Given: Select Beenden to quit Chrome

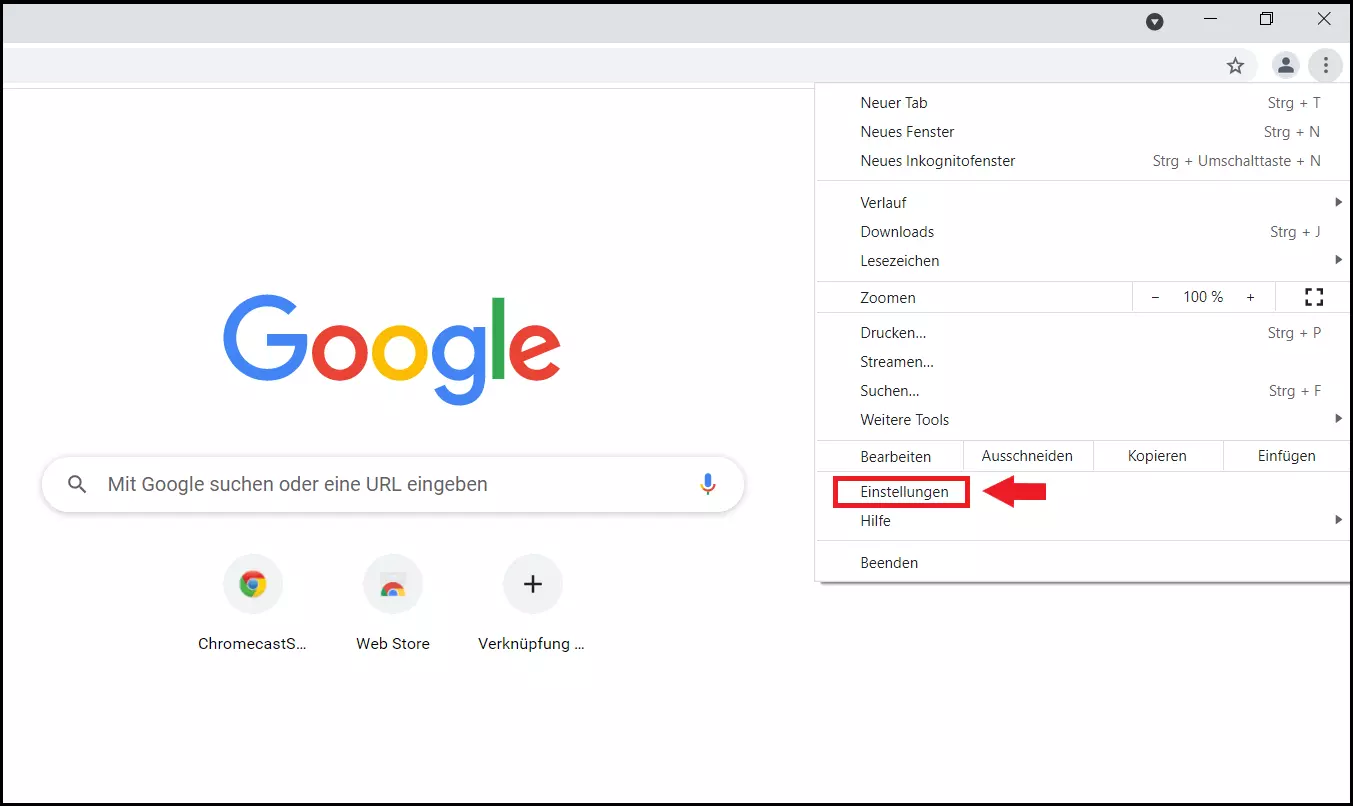Looking at the screenshot, I should pos(1084,563).
